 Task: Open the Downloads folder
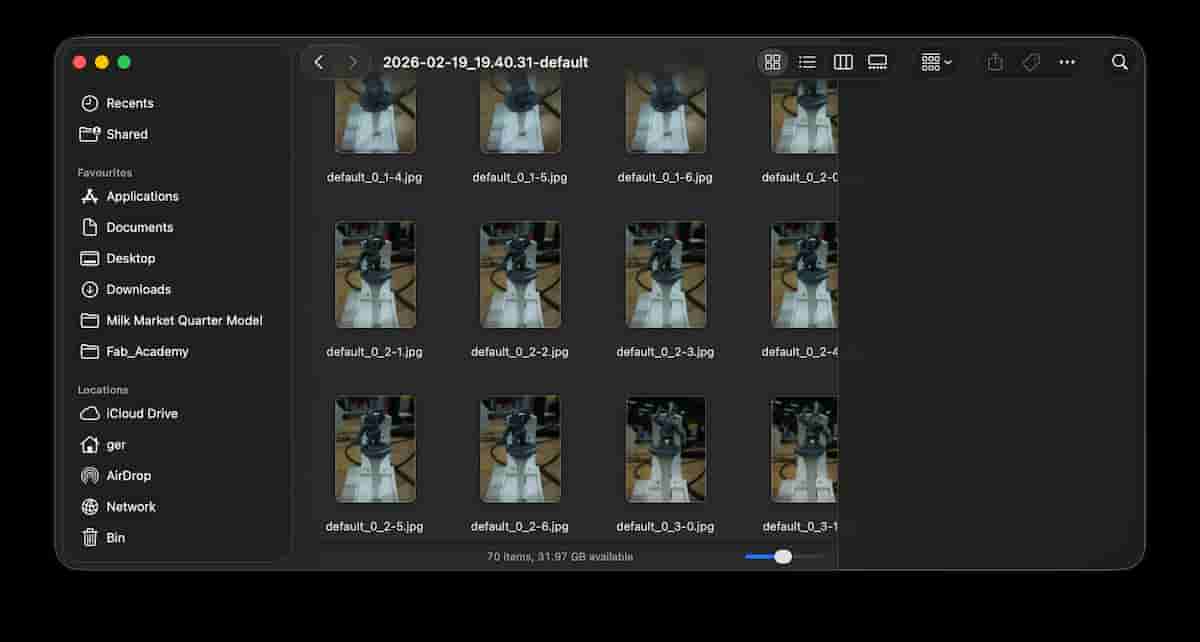point(138,289)
